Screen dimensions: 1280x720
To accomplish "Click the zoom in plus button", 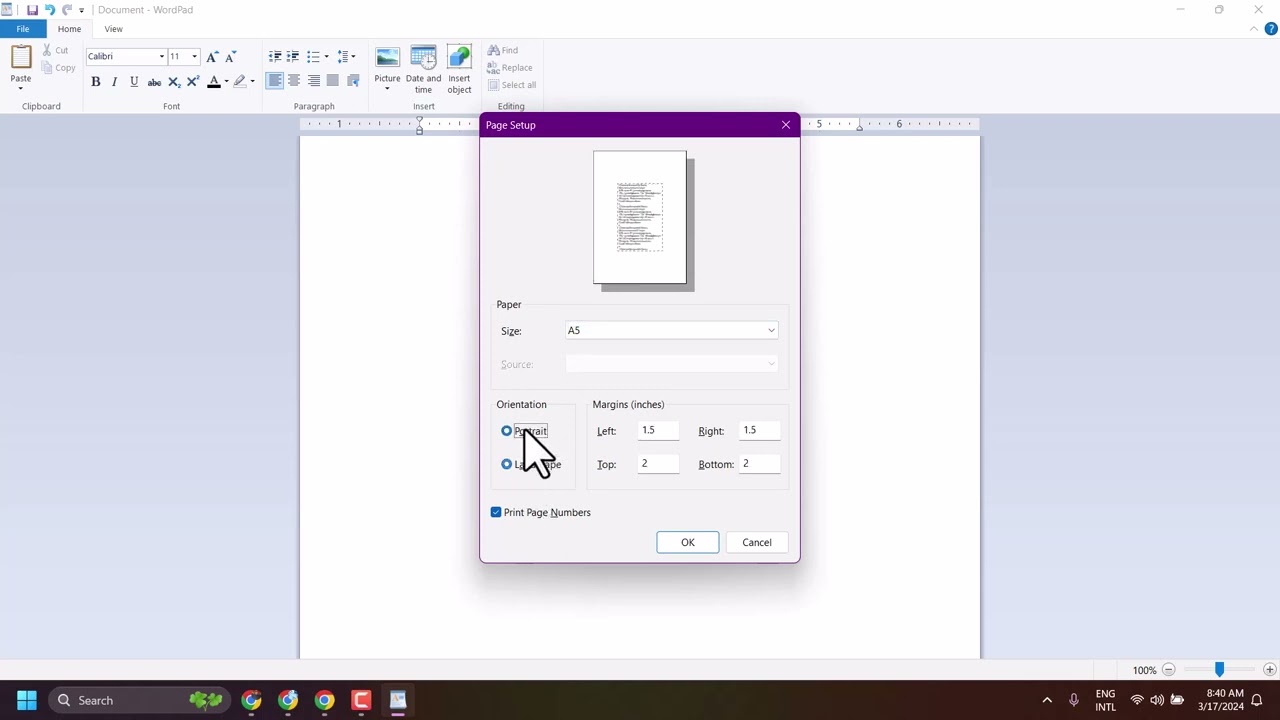I will point(1269,670).
